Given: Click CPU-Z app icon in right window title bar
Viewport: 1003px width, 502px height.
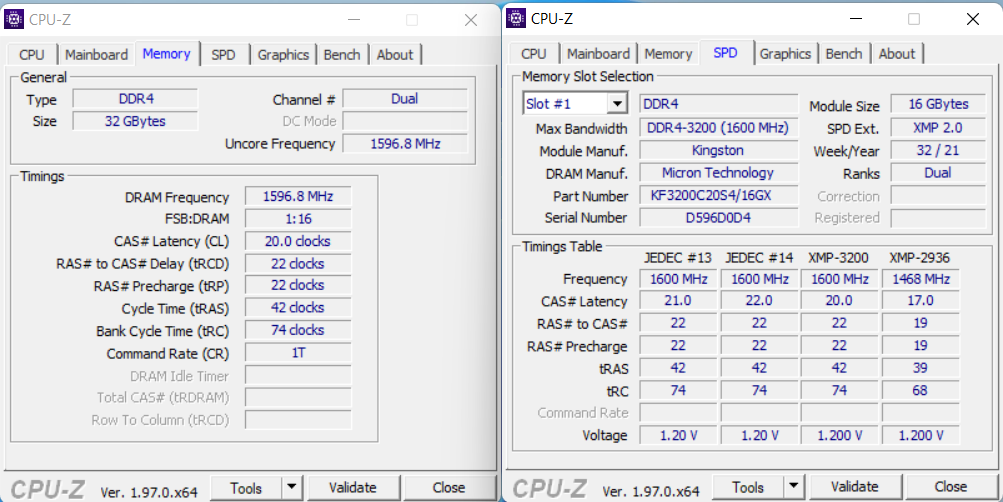Looking at the screenshot, I should (516, 19).
